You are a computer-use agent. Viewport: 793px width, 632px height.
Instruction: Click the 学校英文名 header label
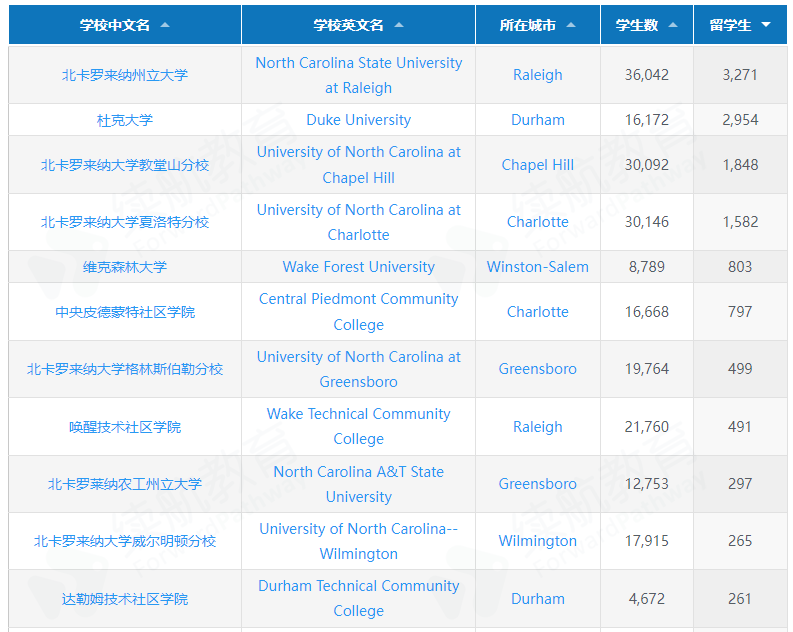(x=348, y=25)
